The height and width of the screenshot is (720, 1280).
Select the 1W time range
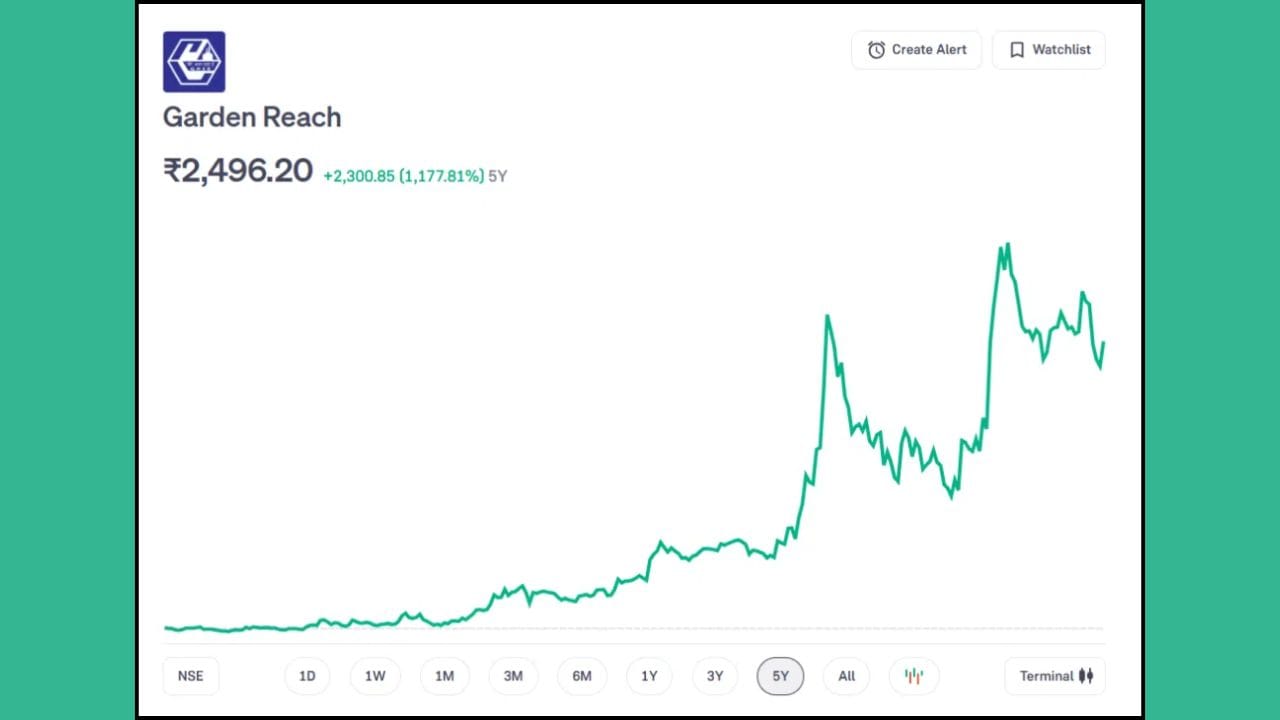(x=375, y=676)
